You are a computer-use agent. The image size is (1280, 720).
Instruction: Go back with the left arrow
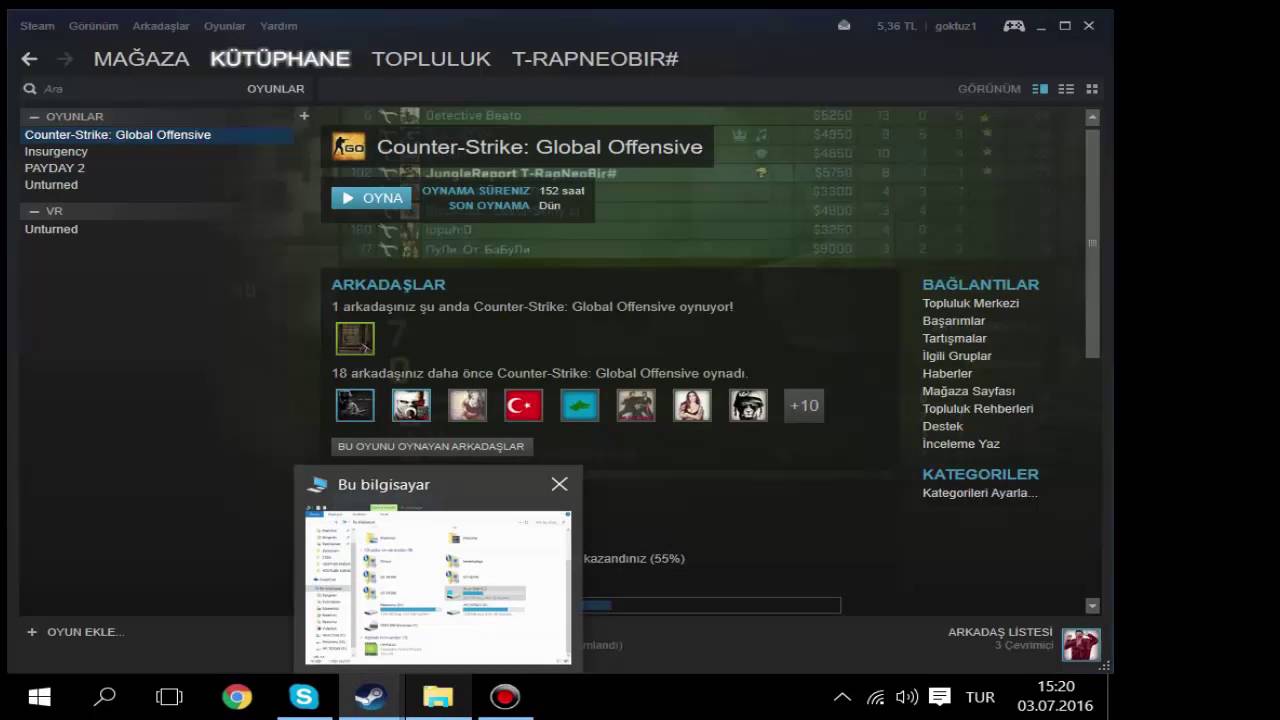29,59
